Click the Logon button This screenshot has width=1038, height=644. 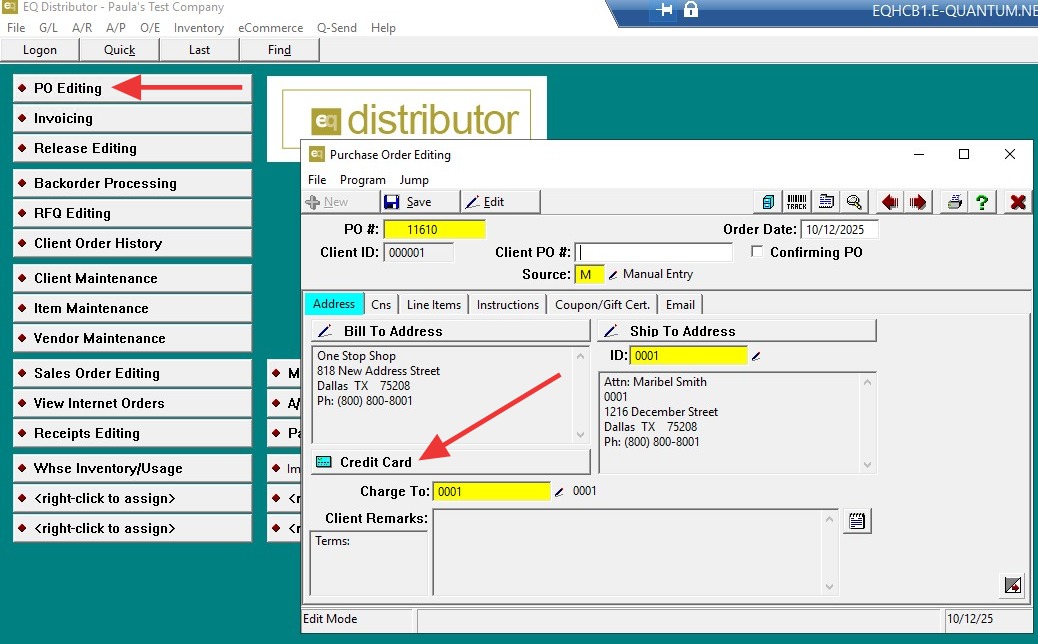(x=40, y=50)
